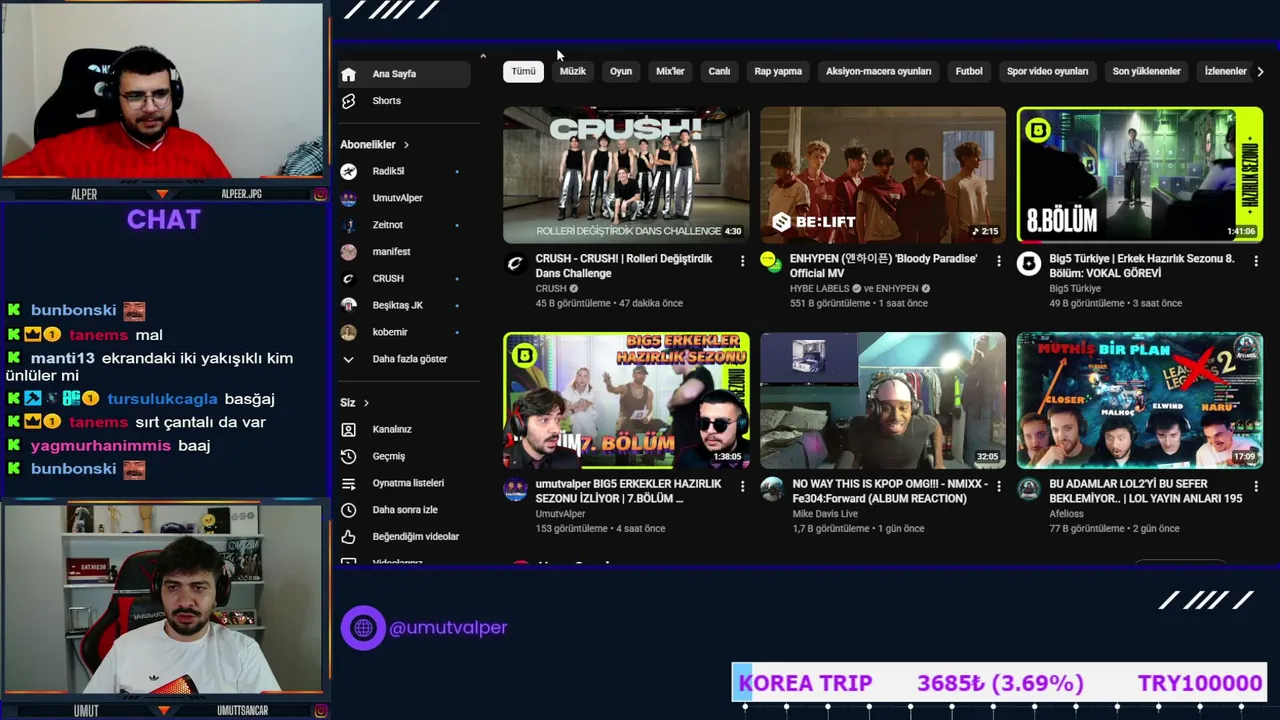Image resolution: width=1280 pixels, height=720 pixels.
Task: Open UmutvAlper avatar in subscriptions list
Action: click(x=348, y=198)
